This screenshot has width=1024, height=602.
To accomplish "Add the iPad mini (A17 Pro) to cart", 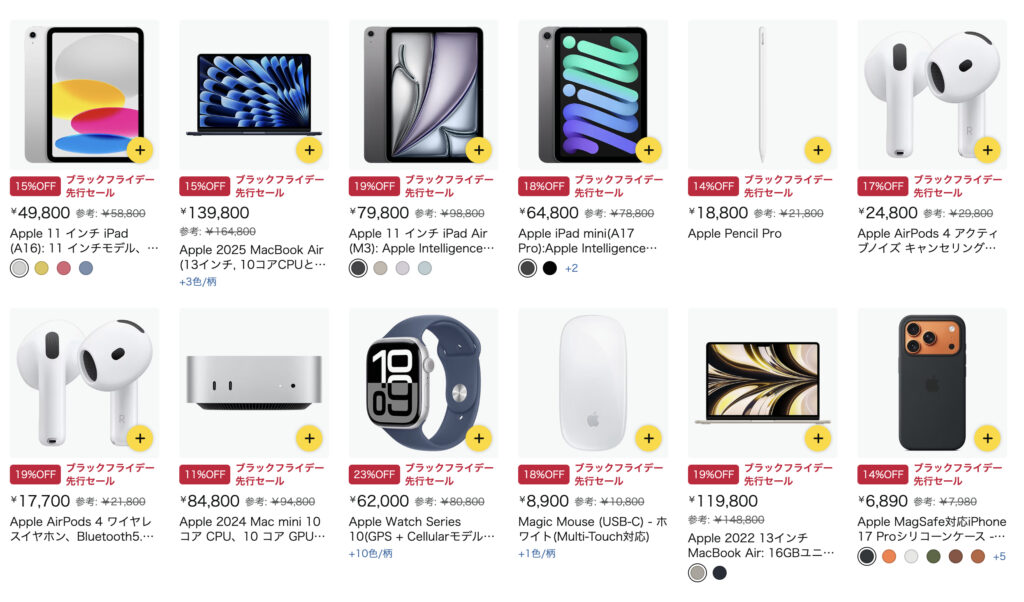I will pyautogui.click(x=648, y=150).
